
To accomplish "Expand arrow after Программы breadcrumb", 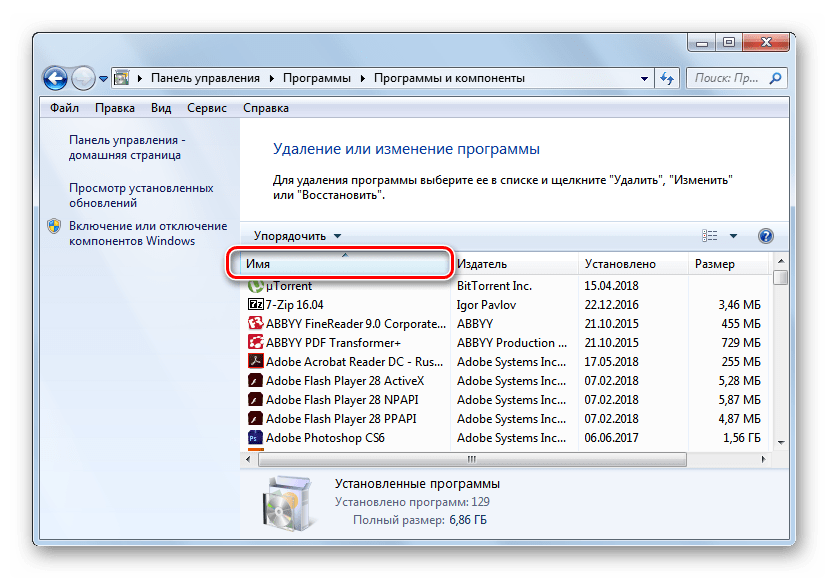I will [x=363, y=79].
